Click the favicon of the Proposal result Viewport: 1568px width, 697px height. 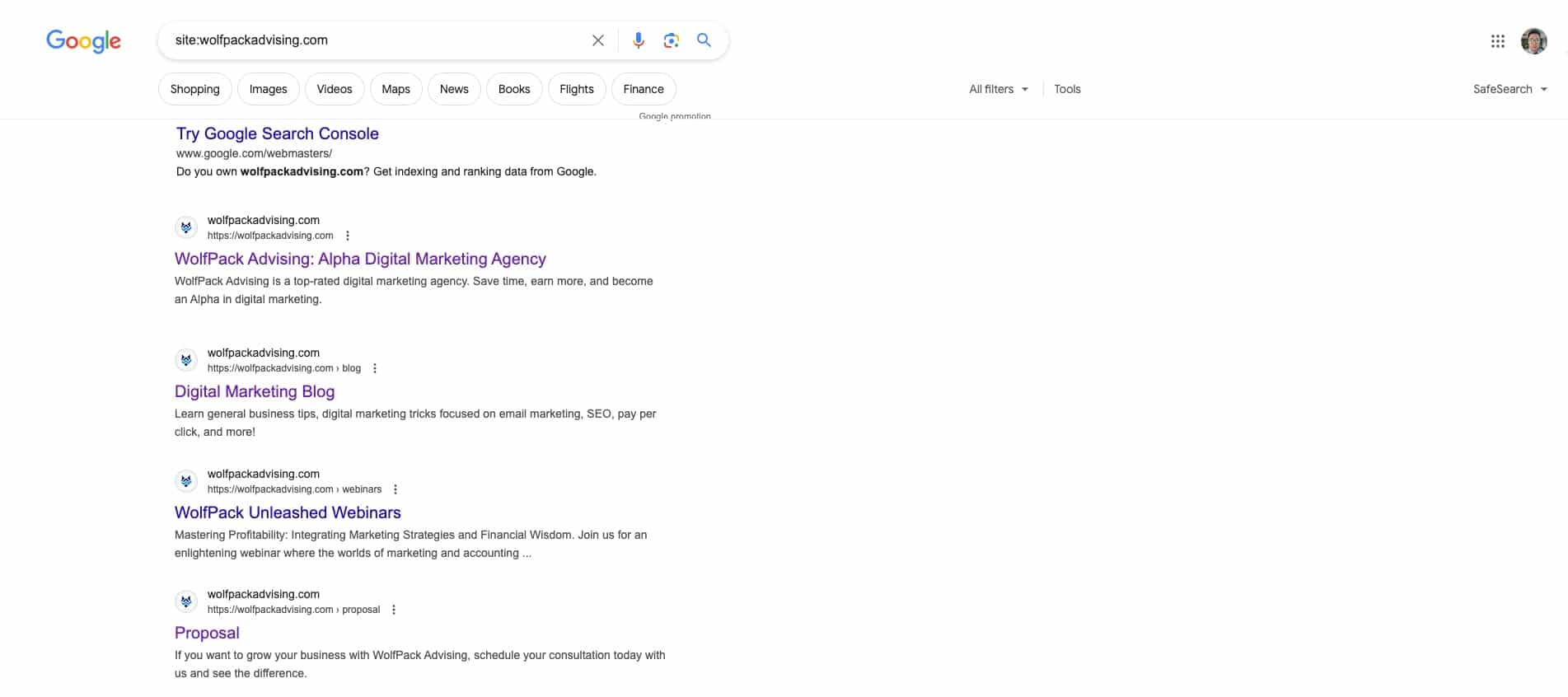(186, 601)
